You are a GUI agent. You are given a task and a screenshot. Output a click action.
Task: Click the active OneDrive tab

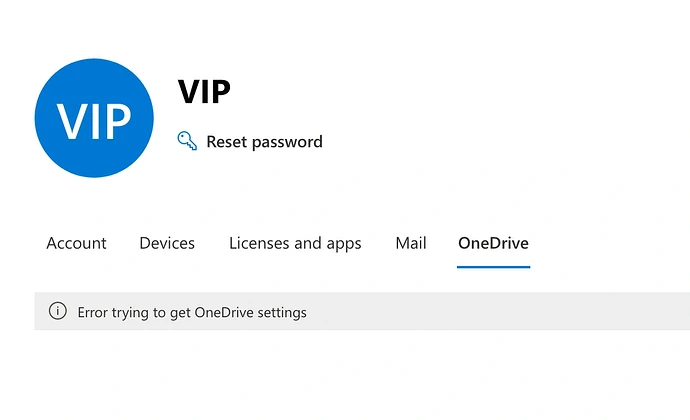[x=493, y=243]
